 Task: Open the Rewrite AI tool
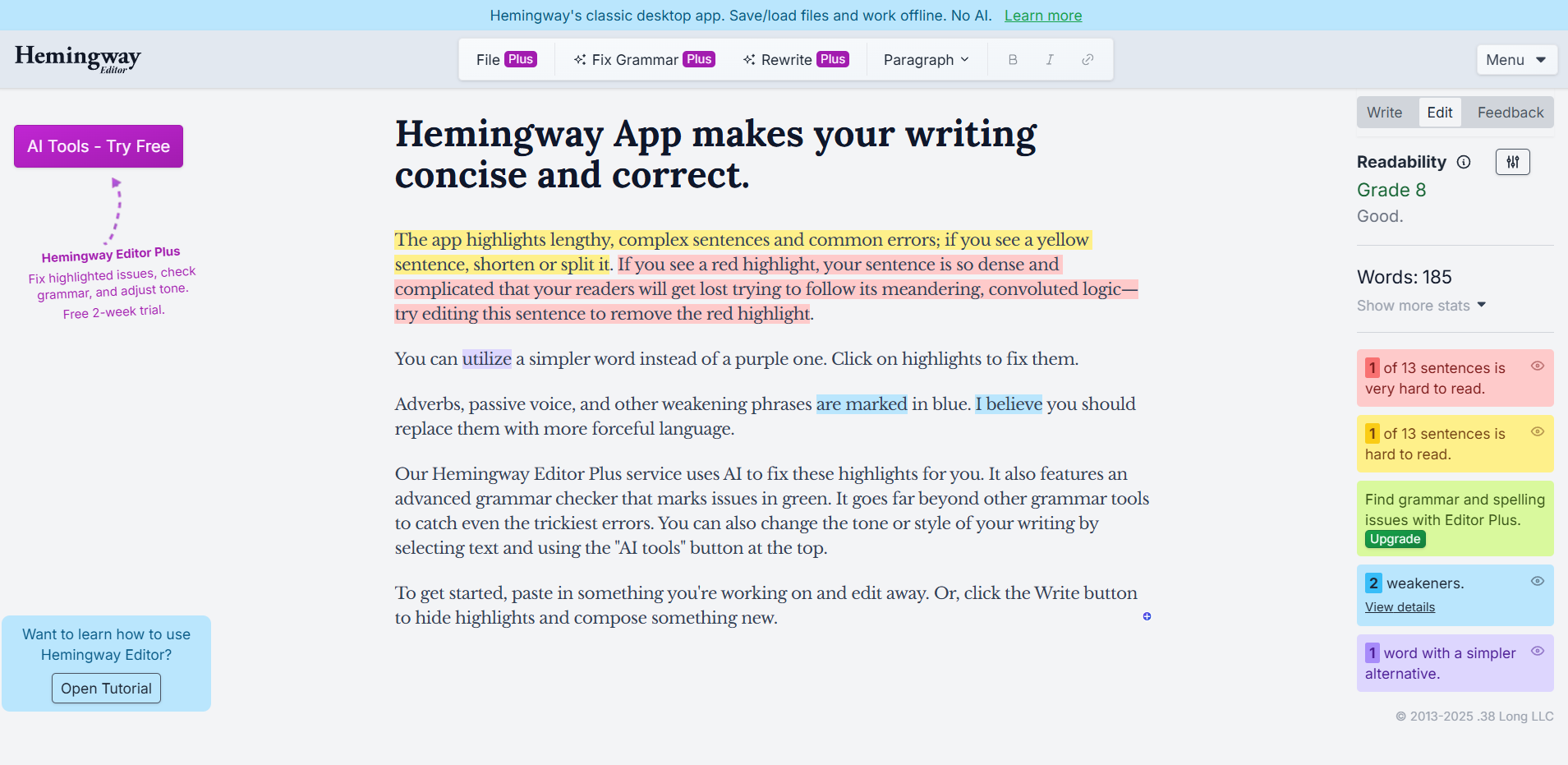point(794,59)
